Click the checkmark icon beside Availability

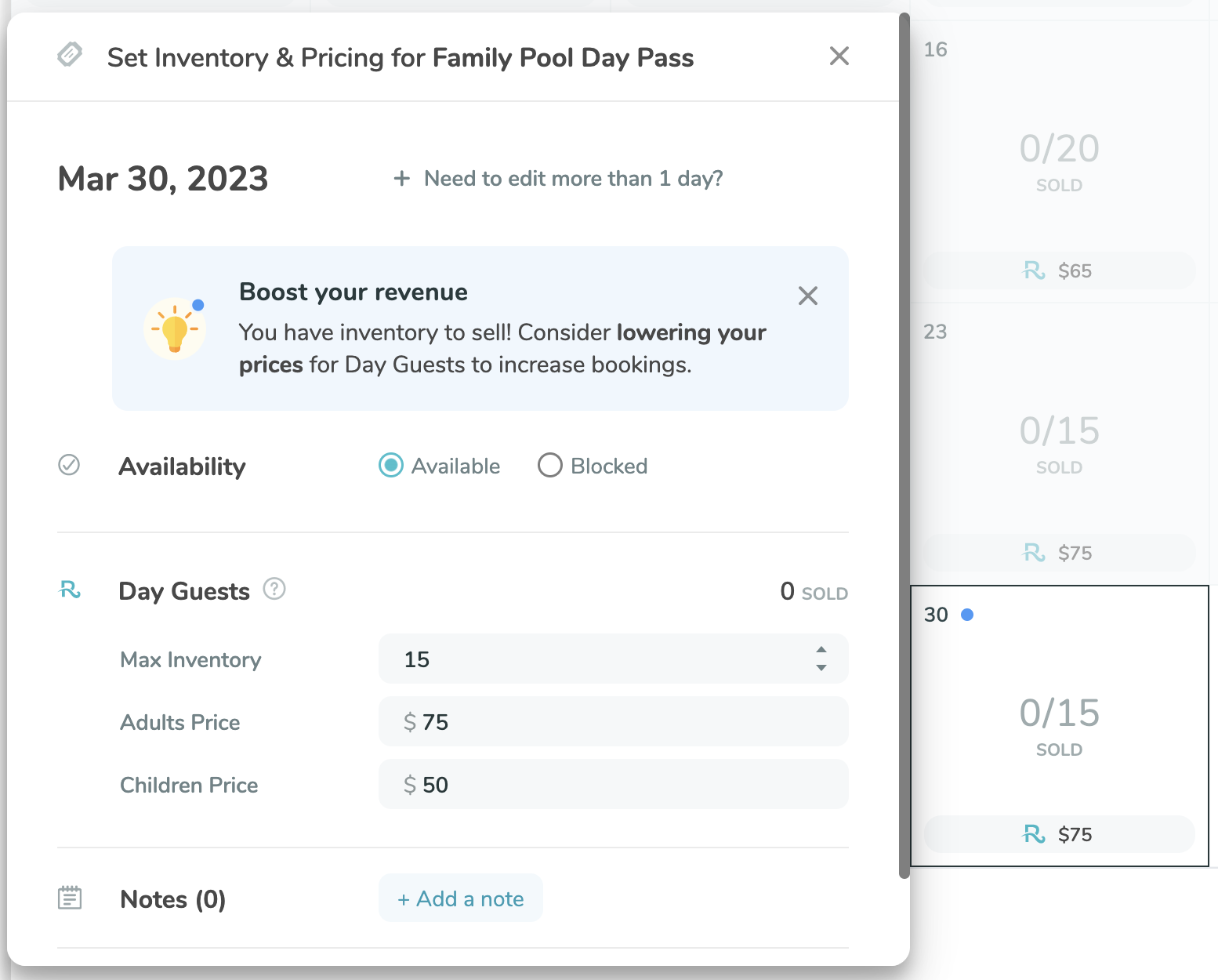69,465
